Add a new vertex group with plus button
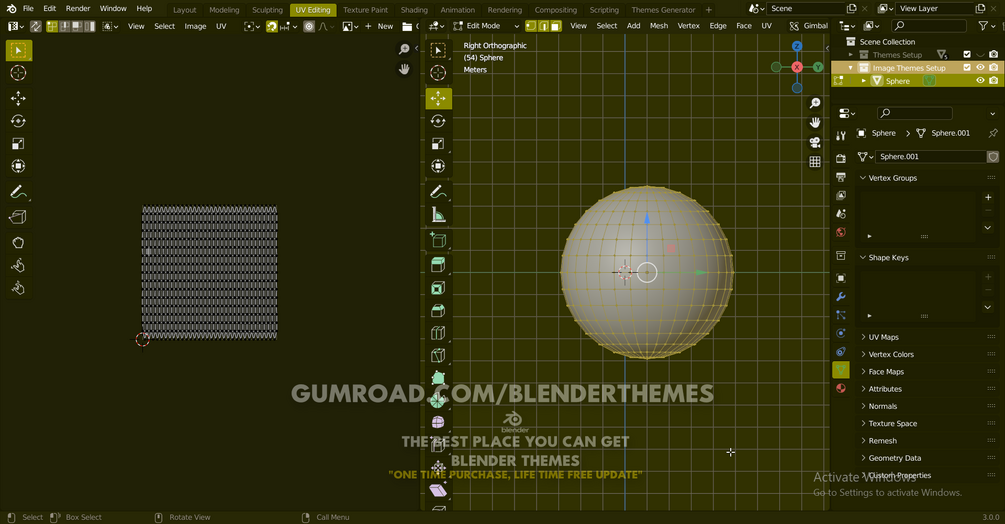Screen dimensions: 1005x524 [x=988, y=197]
